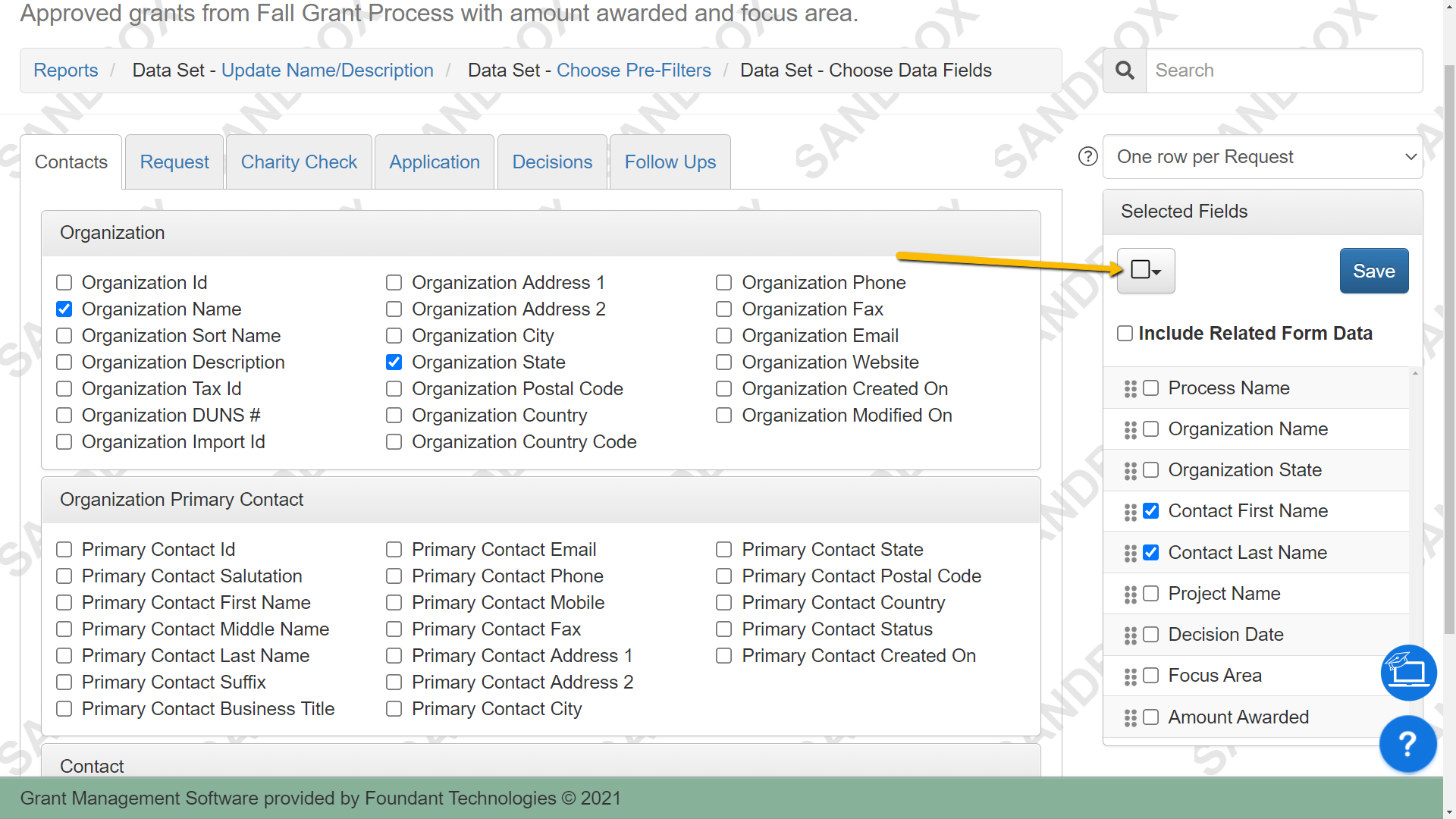
Task: Enable Include Related Form Data
Action: pyautogui.click(x=1125, y=333)
